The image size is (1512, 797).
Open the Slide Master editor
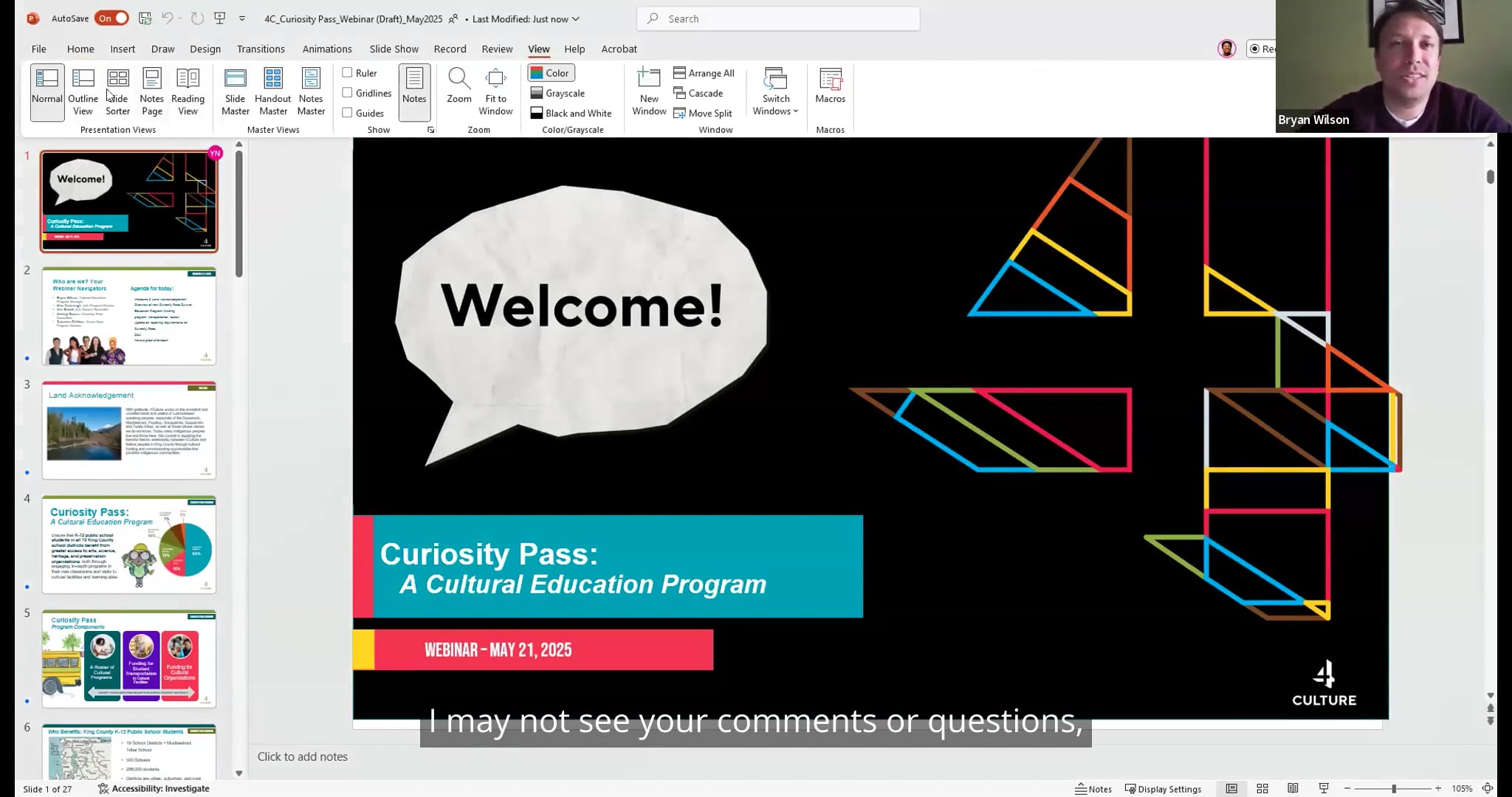(235, 91)
